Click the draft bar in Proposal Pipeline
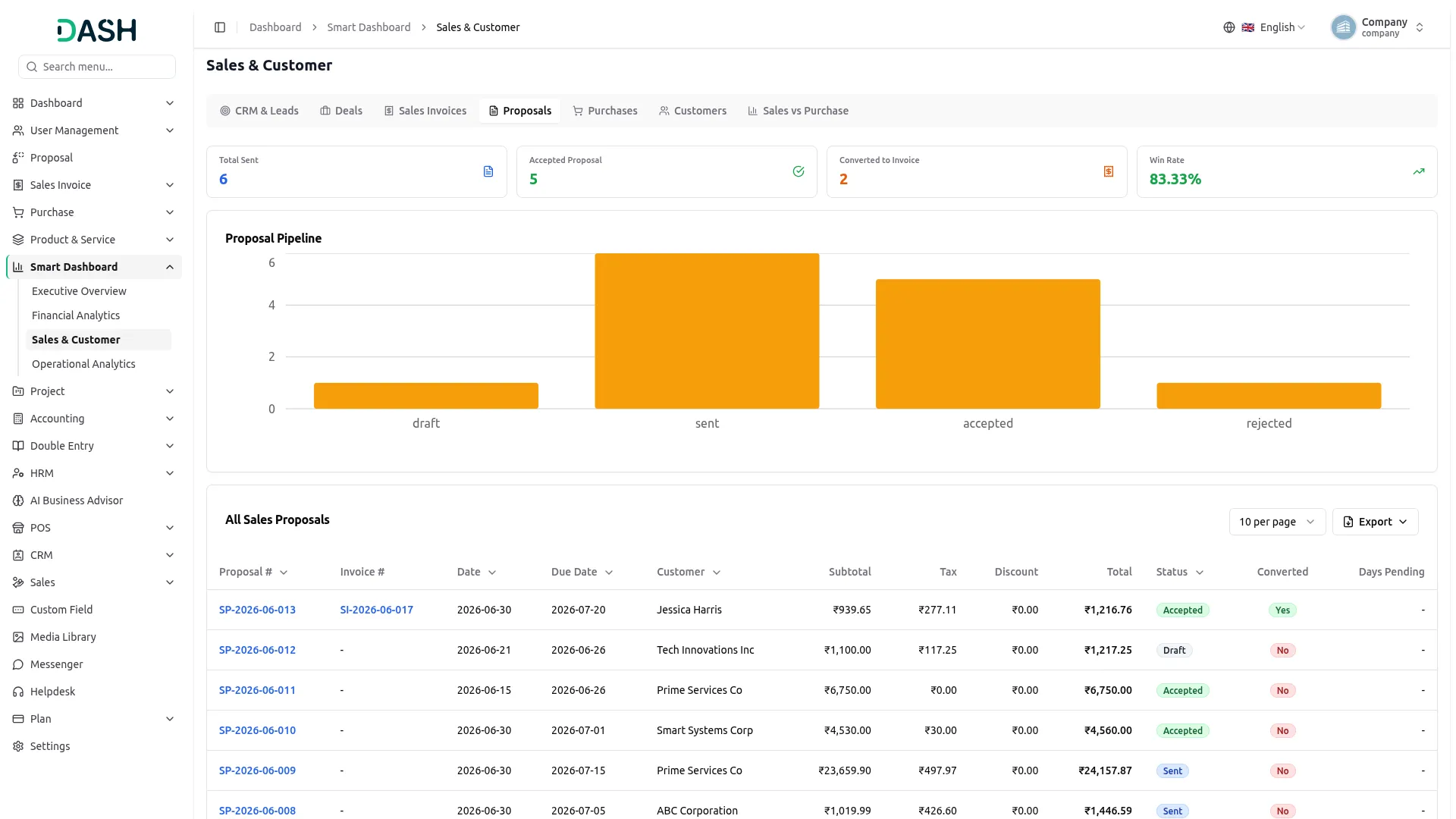Screen dimensions: 1456x819 tap(426, 396)
